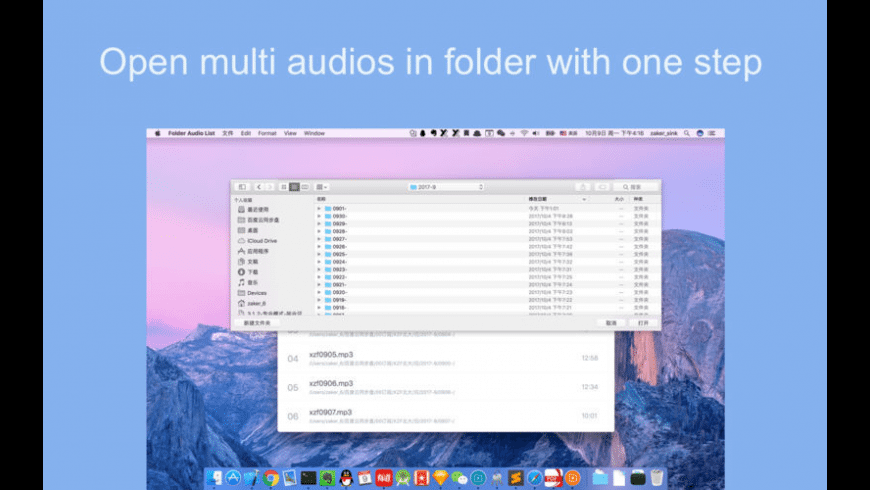Go back in the file dialog
Screen dimensions: 870x490
(259, 187)
